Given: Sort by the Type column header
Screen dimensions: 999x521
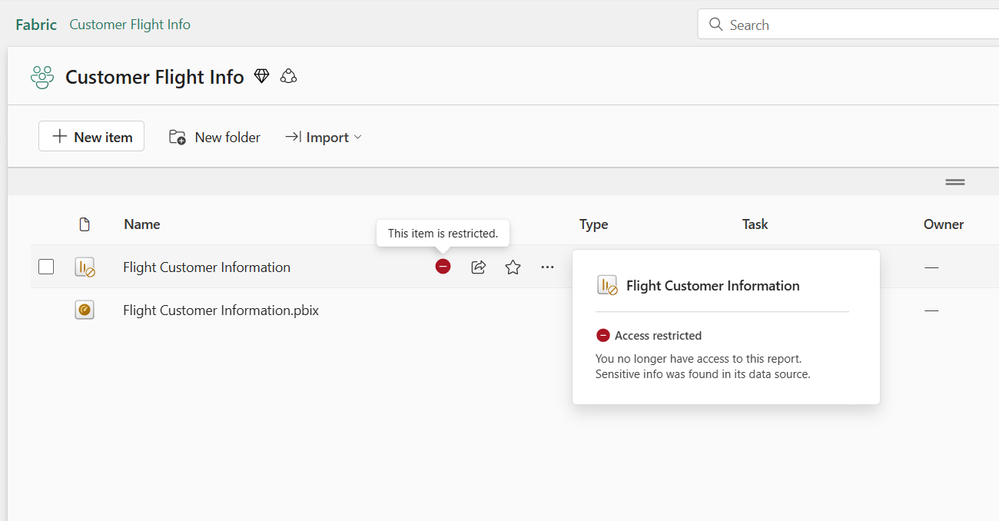Looking at the screenshot, I should (593, 224).
